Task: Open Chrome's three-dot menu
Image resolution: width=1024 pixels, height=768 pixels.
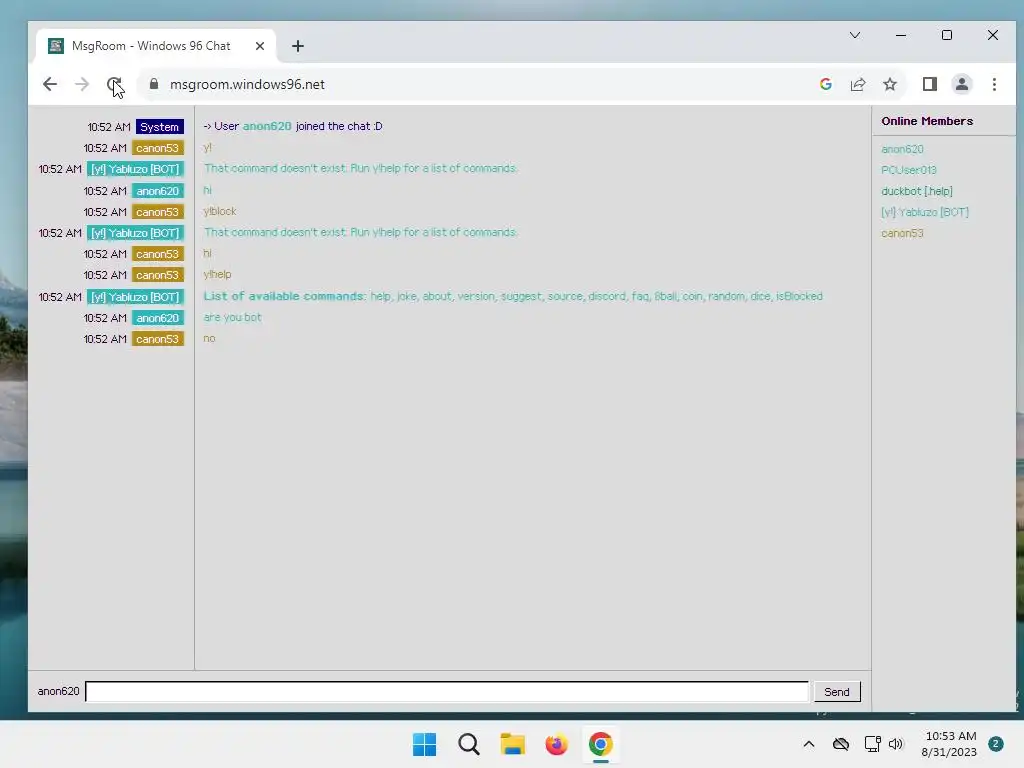Action: 994,84
